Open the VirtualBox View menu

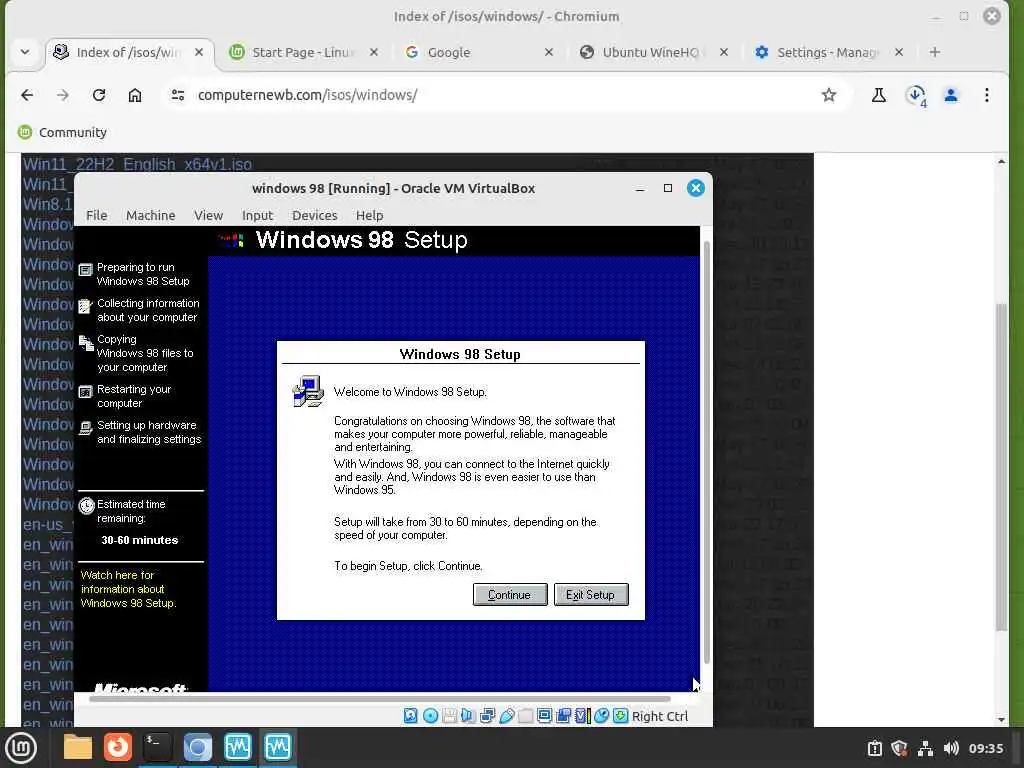[208, 216]
